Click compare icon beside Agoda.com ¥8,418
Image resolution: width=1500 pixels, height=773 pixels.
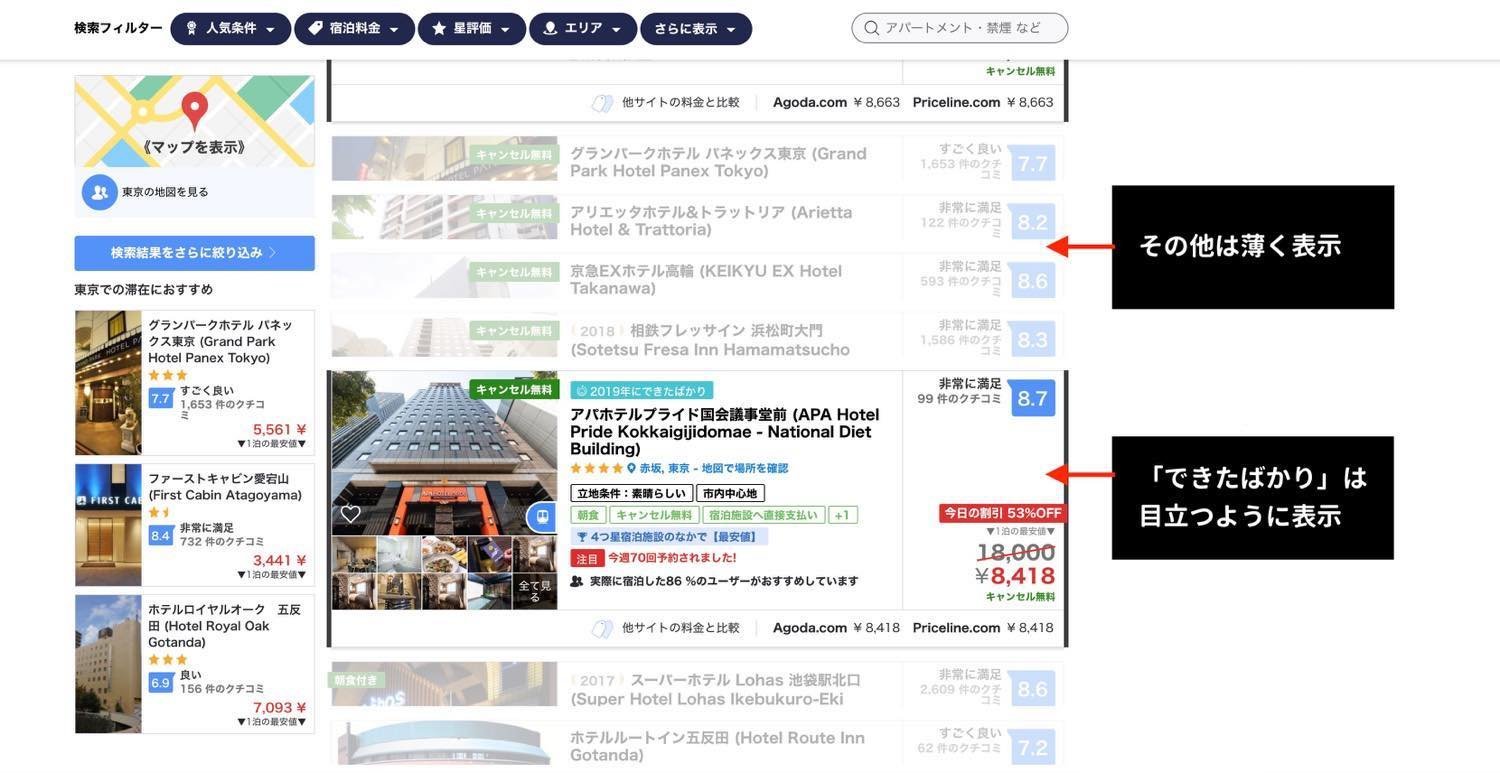pyautogui.click(x=602, y=628)
